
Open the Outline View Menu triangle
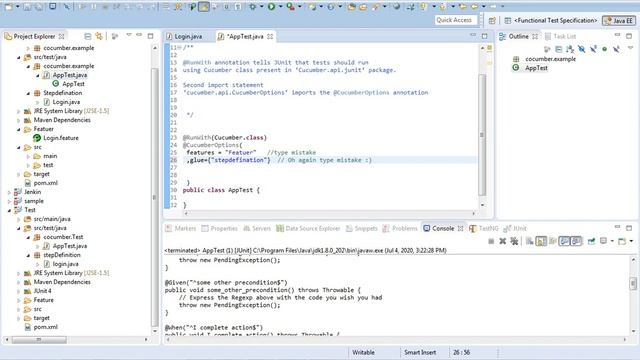click(630, 49)
